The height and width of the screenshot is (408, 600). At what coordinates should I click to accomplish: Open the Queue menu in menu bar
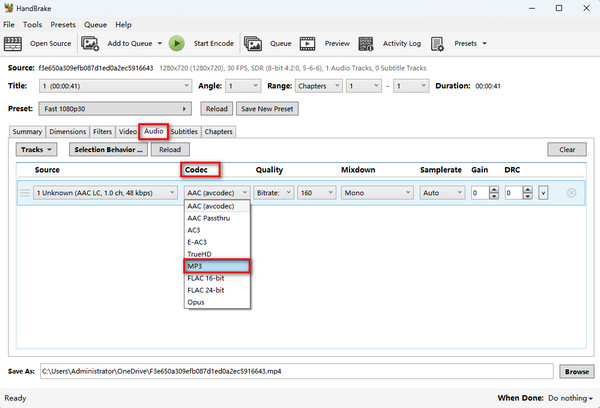(x=95, y=25)
